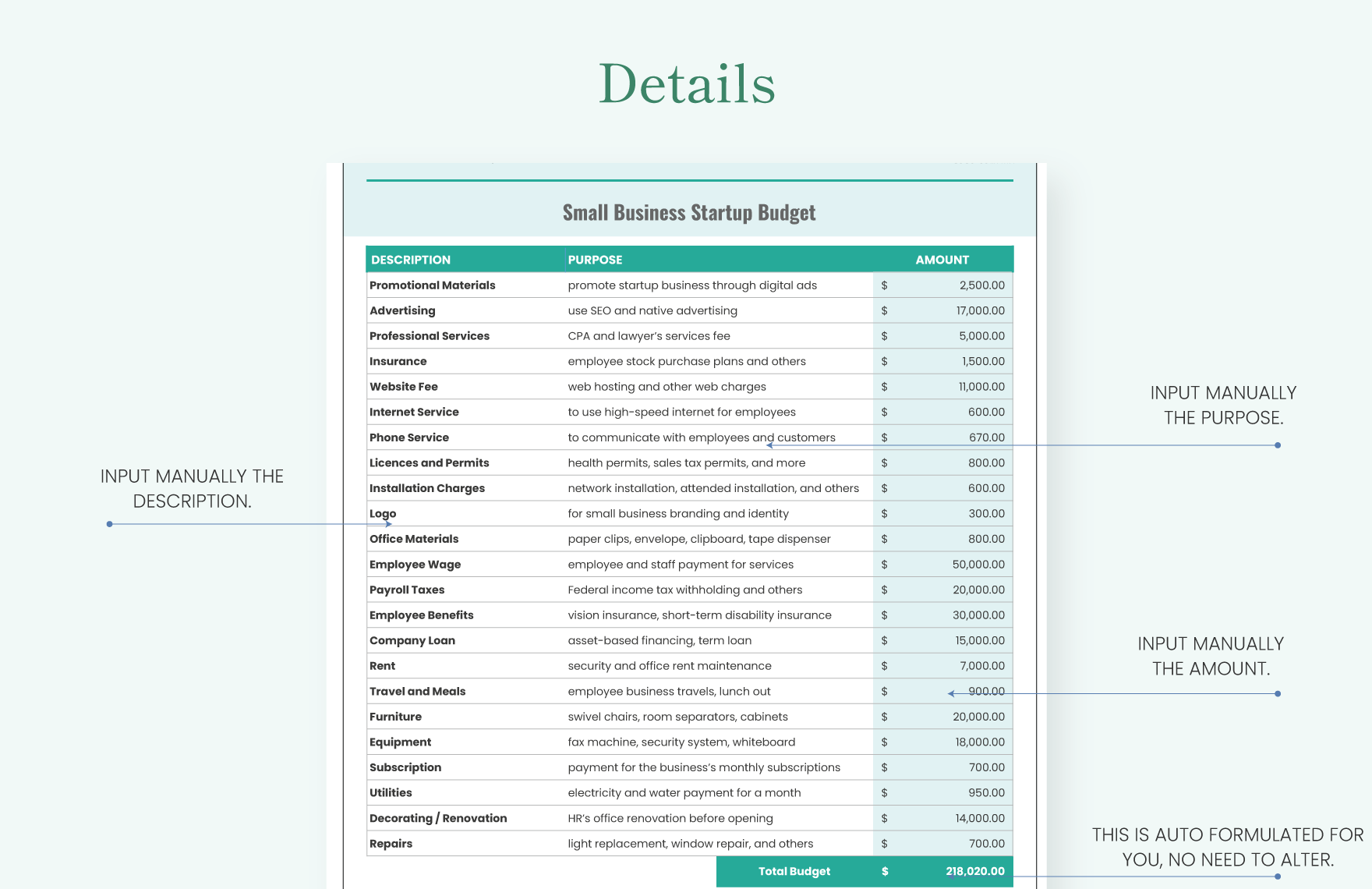
Task: Select the 'Advertising' description cell
Action: point(402,310)
